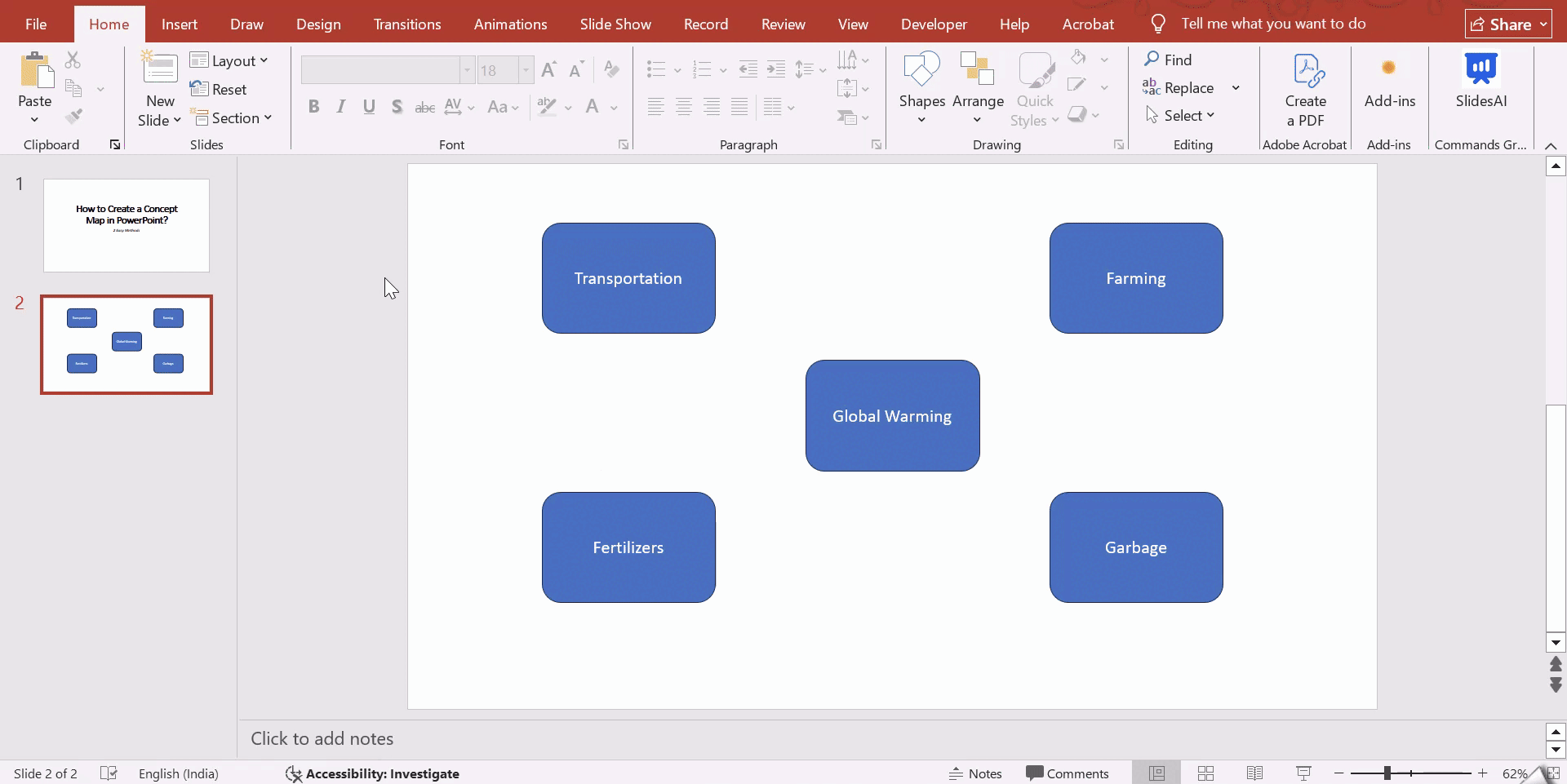Image resolution: width=1567 pixels, height=784 pixels.
Task: Toggle the Notes pane
Action: pos(975,773)
